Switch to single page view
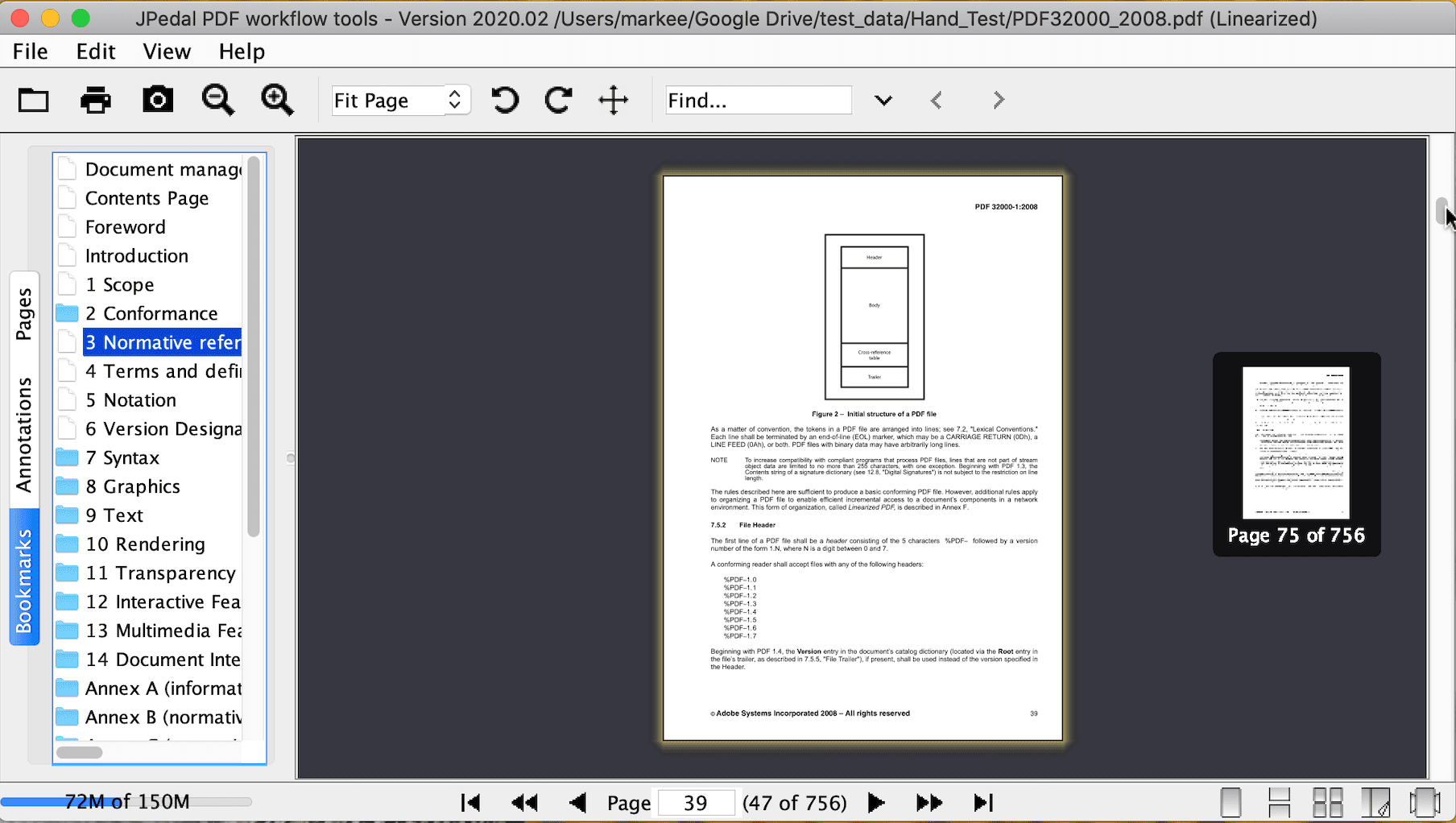 click(x=1231, y=802)
